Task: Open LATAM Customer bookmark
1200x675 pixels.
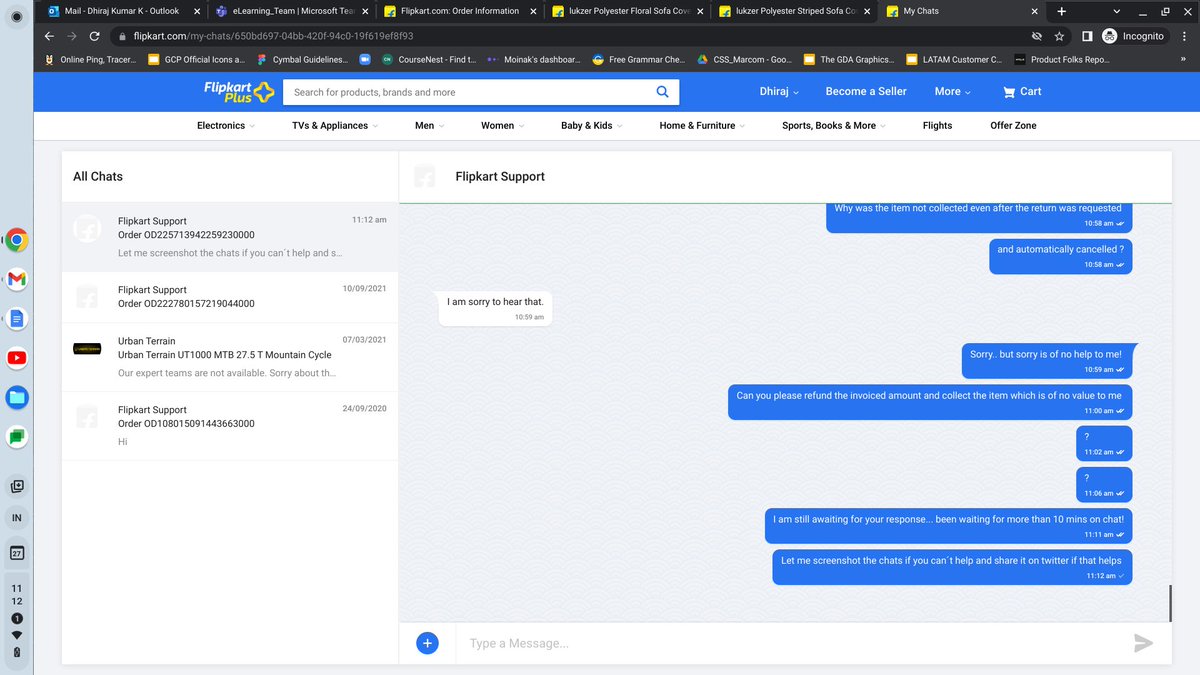Action: point(954,60)
